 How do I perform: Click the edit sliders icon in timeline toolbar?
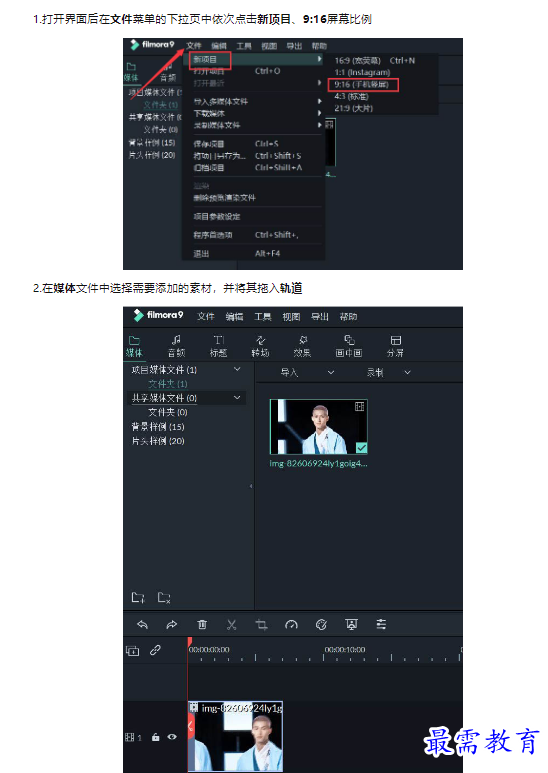(381, 624)
